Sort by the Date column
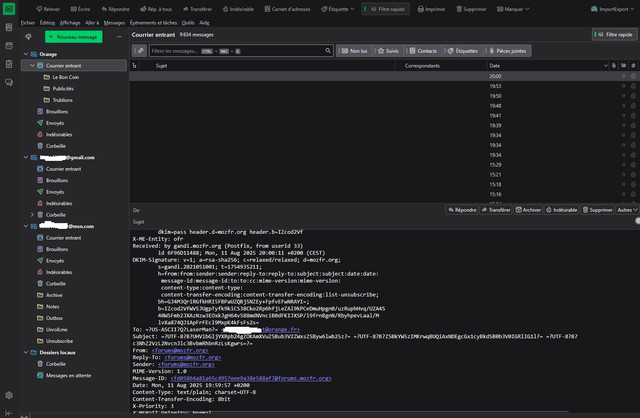The height and width of the screenshot is (418, 640). [x=548, y=65]
